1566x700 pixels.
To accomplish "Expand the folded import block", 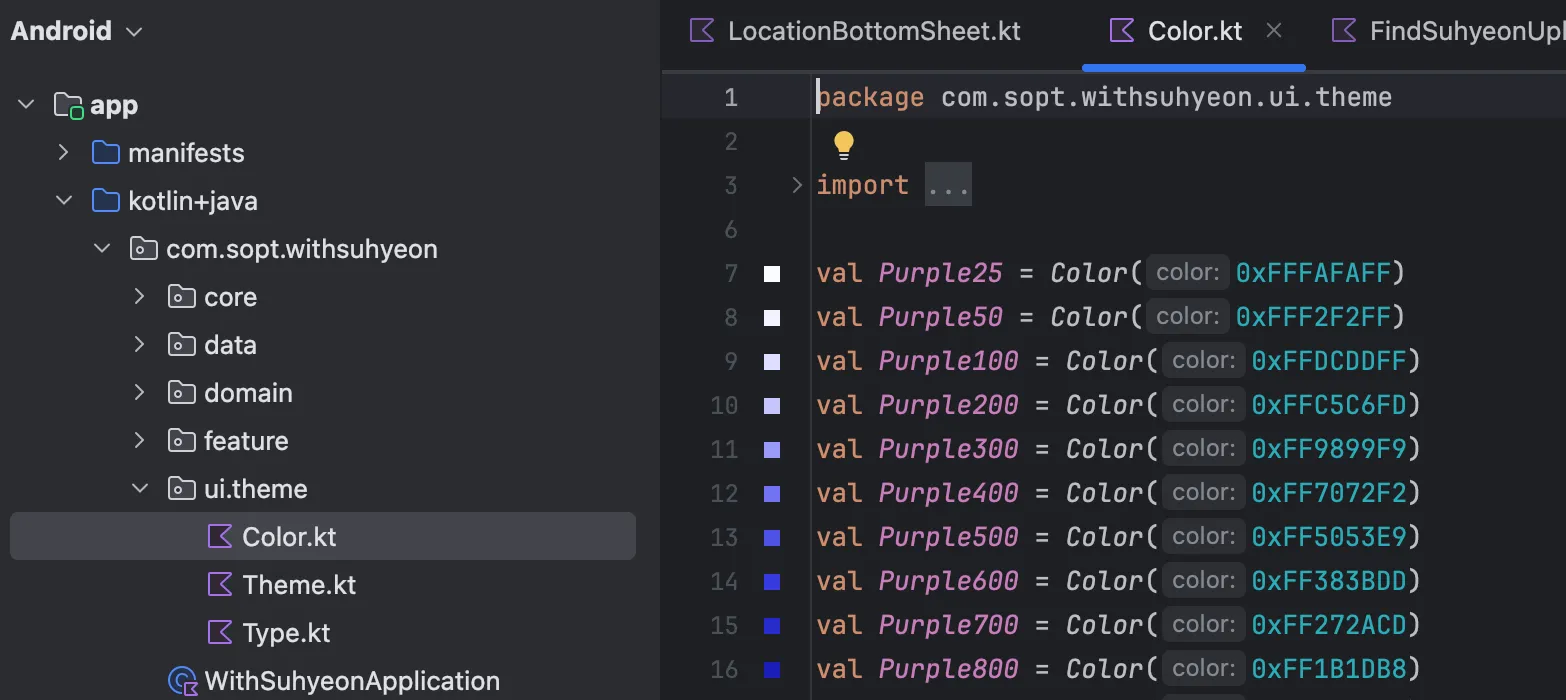I will point(797,185).
